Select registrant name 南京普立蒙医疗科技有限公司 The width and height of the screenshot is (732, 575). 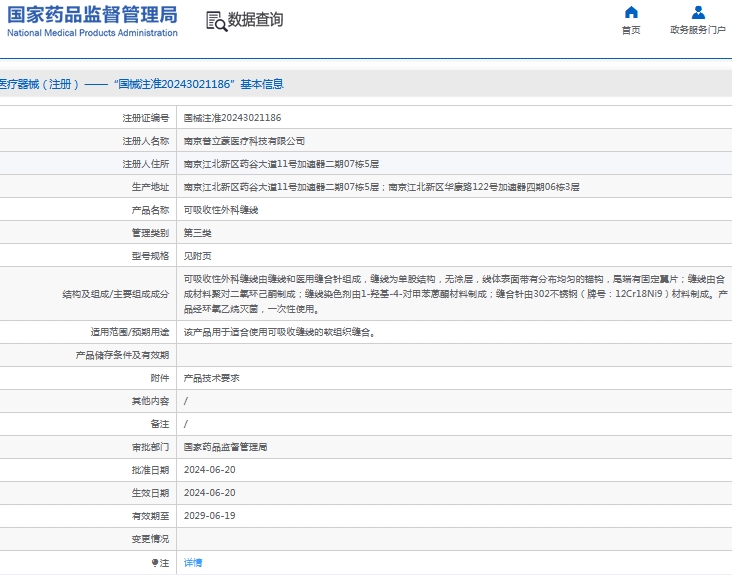[x=244, y=141]
